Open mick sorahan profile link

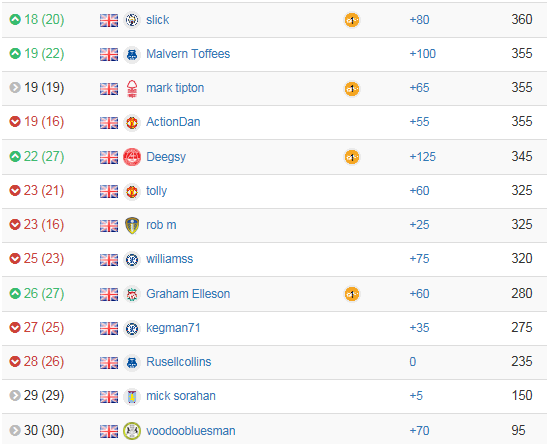(x=181, y=396)
